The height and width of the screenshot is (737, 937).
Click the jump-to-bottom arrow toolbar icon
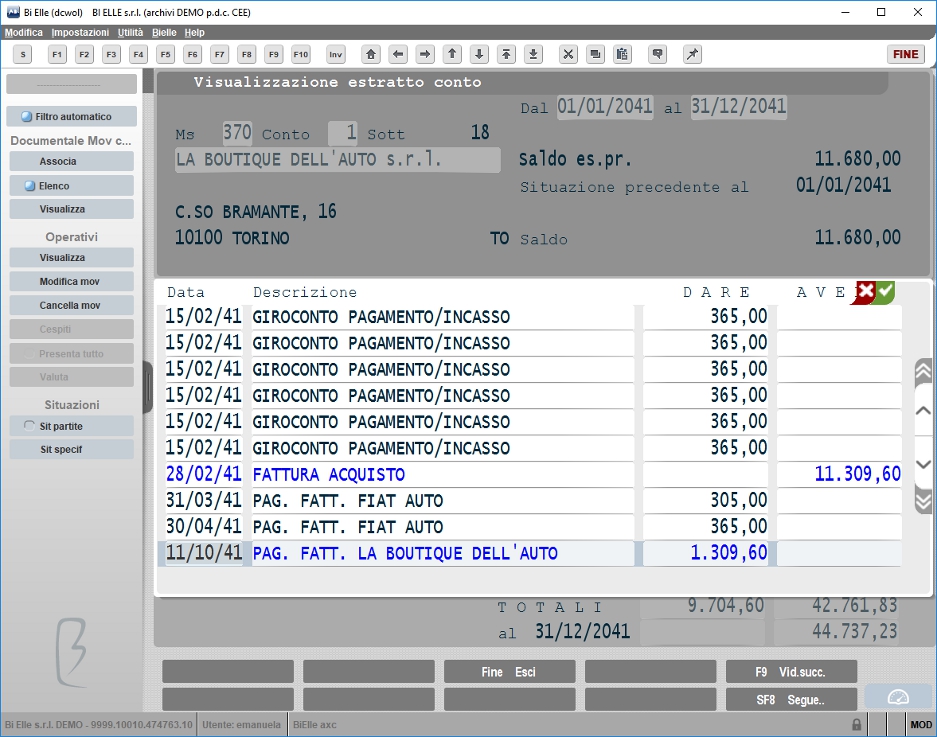[x=534, y=54]
